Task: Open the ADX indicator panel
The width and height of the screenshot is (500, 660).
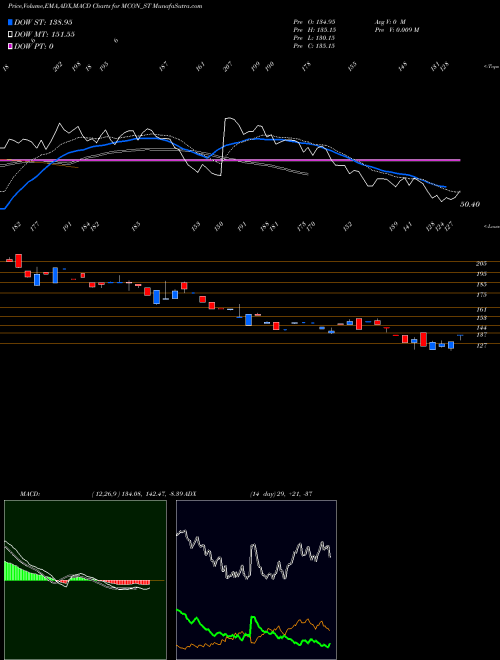Action: coord(256,580)
